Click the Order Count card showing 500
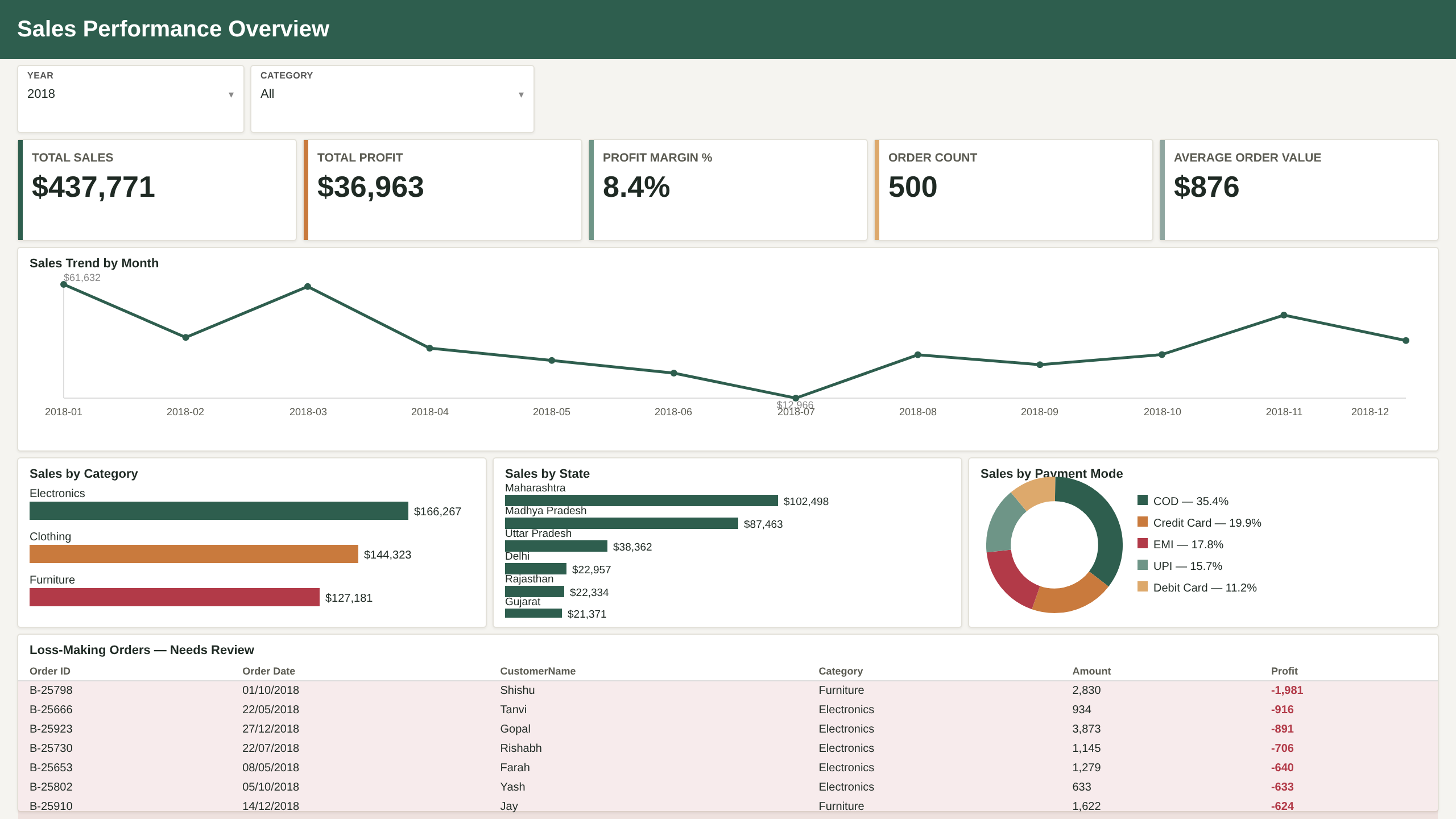This screenshot has height=819, width=1456. point(1014,190)
